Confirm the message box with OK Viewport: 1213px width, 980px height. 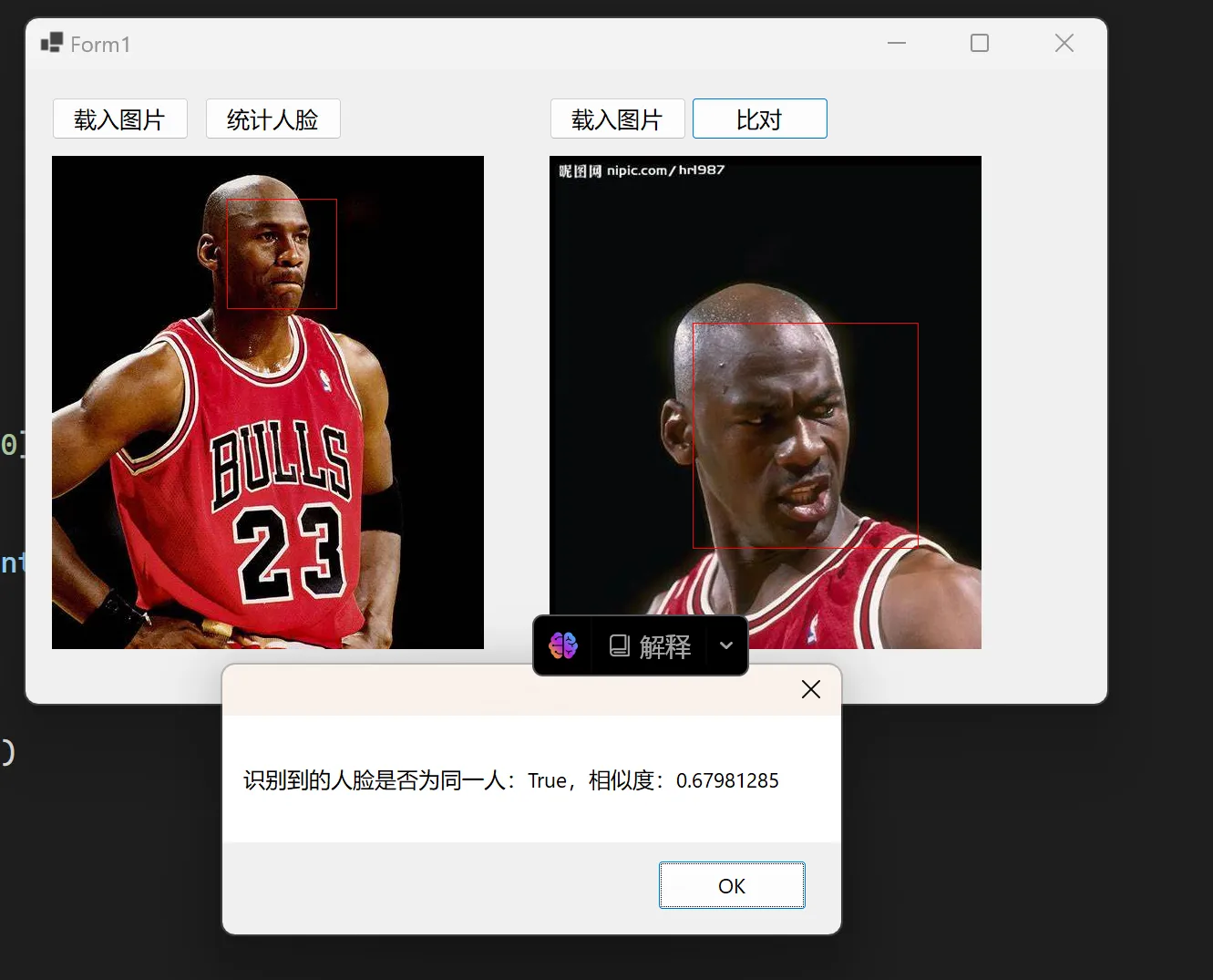pos(732,885)
